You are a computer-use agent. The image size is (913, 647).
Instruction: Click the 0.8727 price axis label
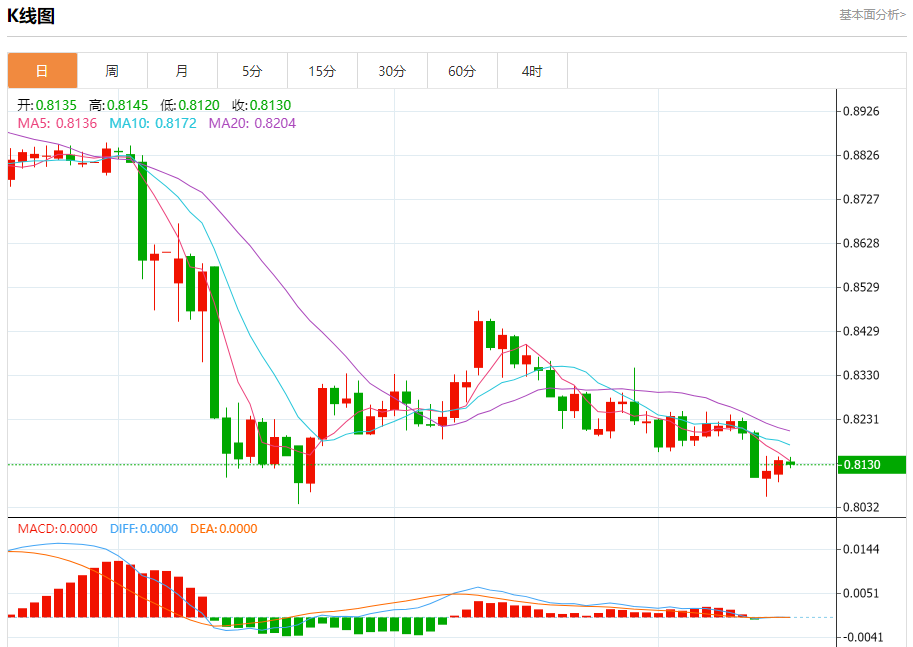click(x=861, y=199)
